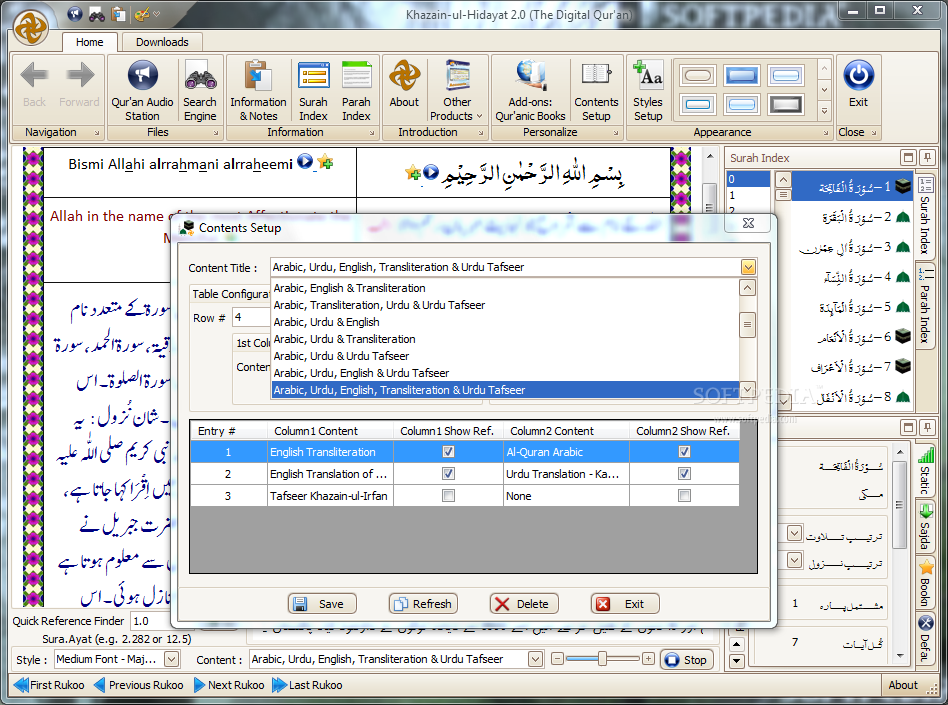This screenshot has width=948, height=705.
Task: Save the contents setup
Action: click(322, 603)
